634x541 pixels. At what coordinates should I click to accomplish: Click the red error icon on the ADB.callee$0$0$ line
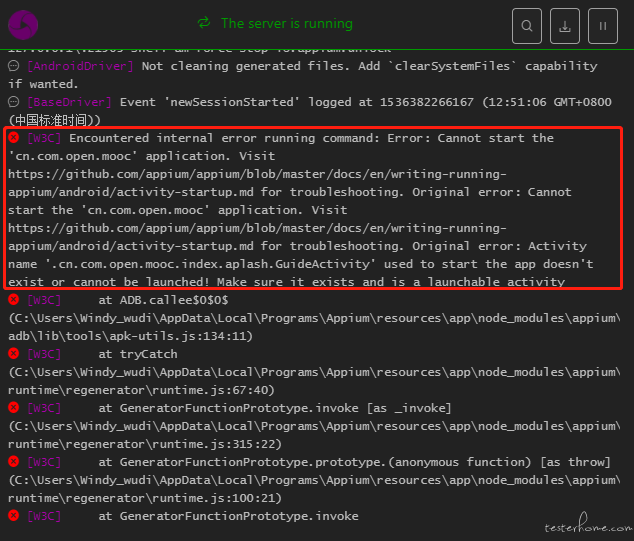coord(14,300)
